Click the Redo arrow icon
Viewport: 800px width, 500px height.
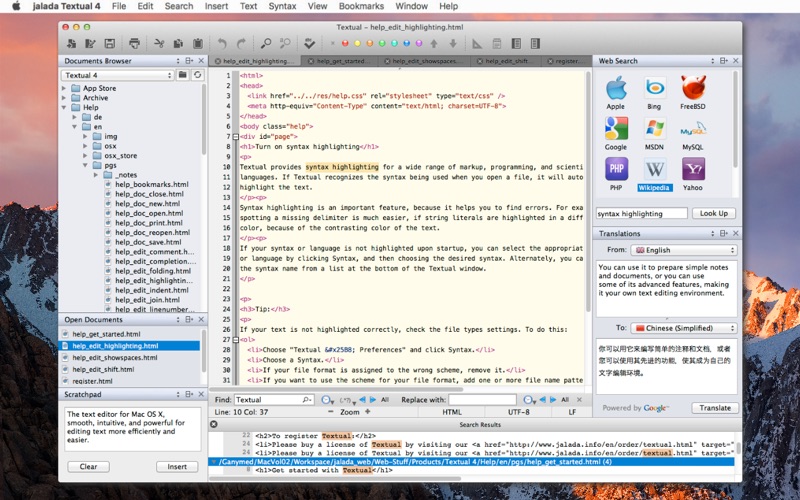(x=241, y=43)
